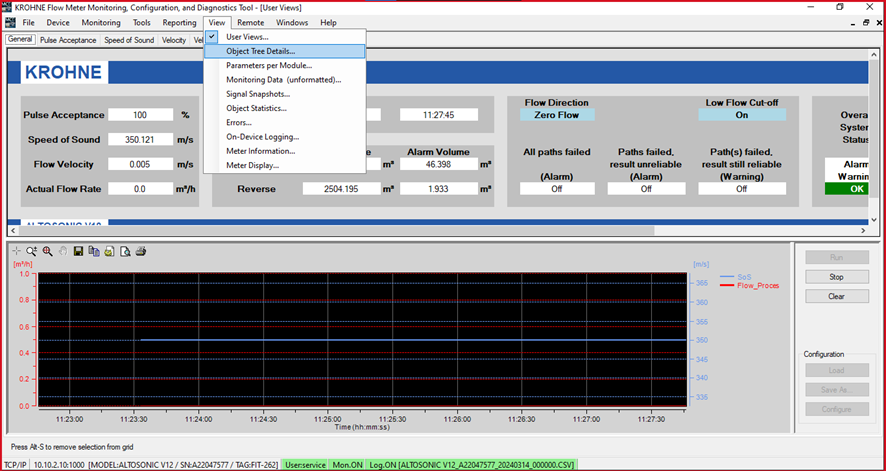Click the SoS legend entry in the chart
886x471 pixels.
click(x=736, y=277)
